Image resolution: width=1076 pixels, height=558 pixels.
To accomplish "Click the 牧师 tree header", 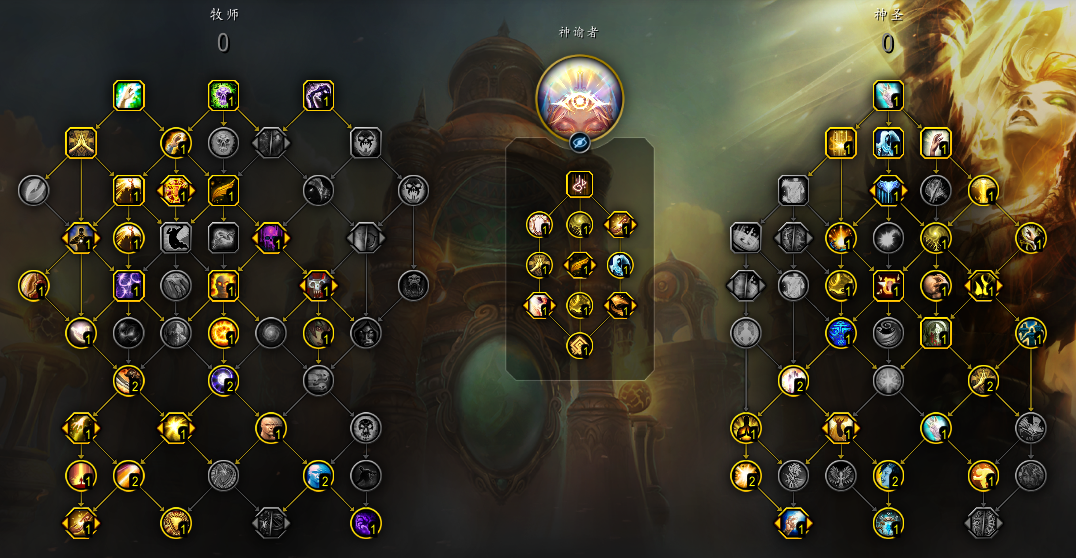I will pos(224,14).
